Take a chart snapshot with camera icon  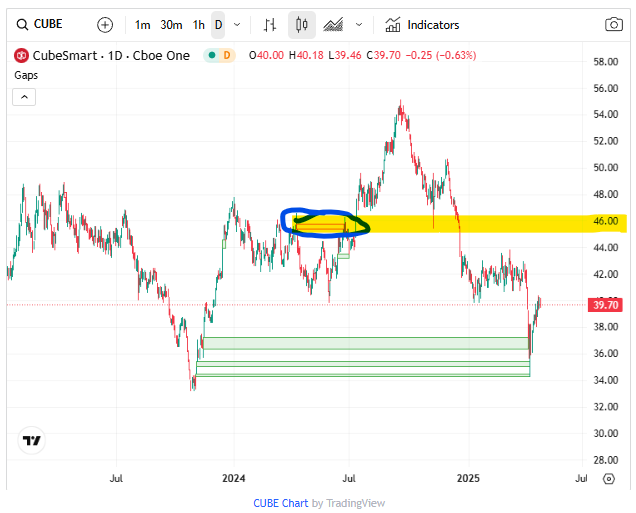(614, 25)
